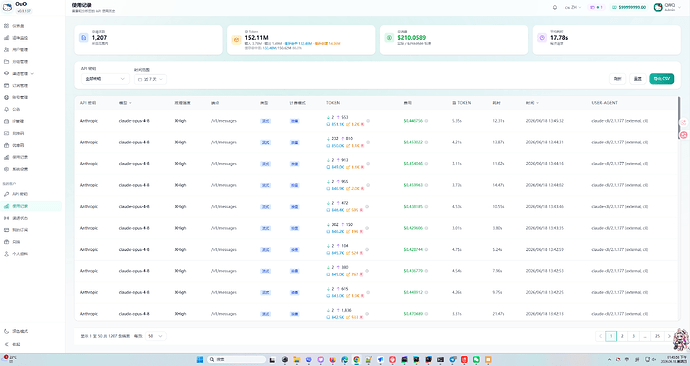
Task: Open the account balance badge in header
Action: 629,7
